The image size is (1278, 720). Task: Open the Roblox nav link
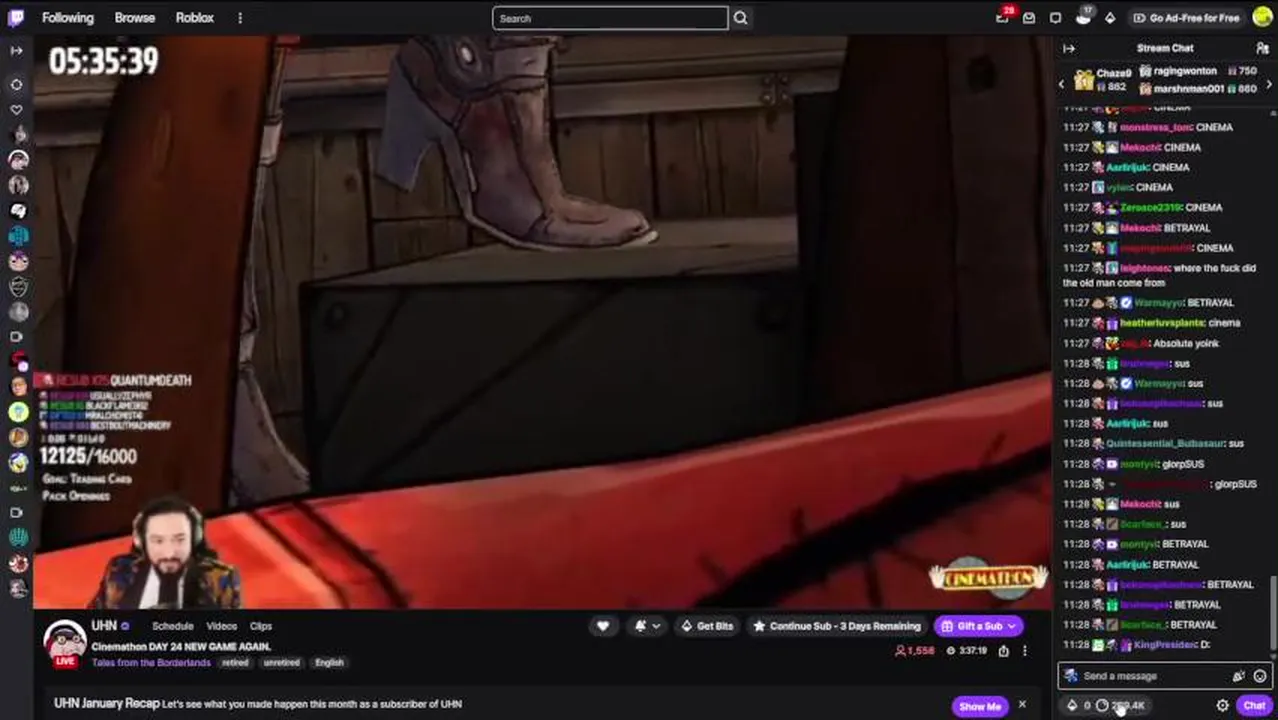click(x=195, y=18)
